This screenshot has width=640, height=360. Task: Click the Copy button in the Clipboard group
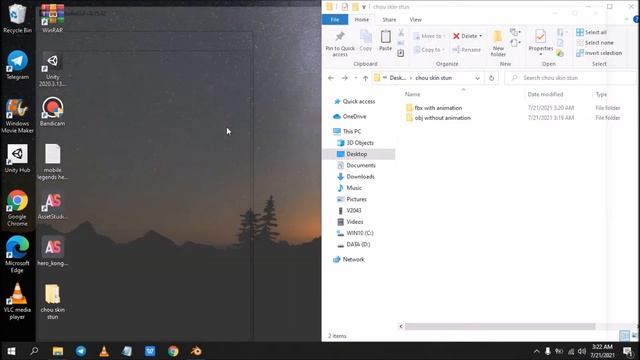pyautogui.click(x=366, y=41)
